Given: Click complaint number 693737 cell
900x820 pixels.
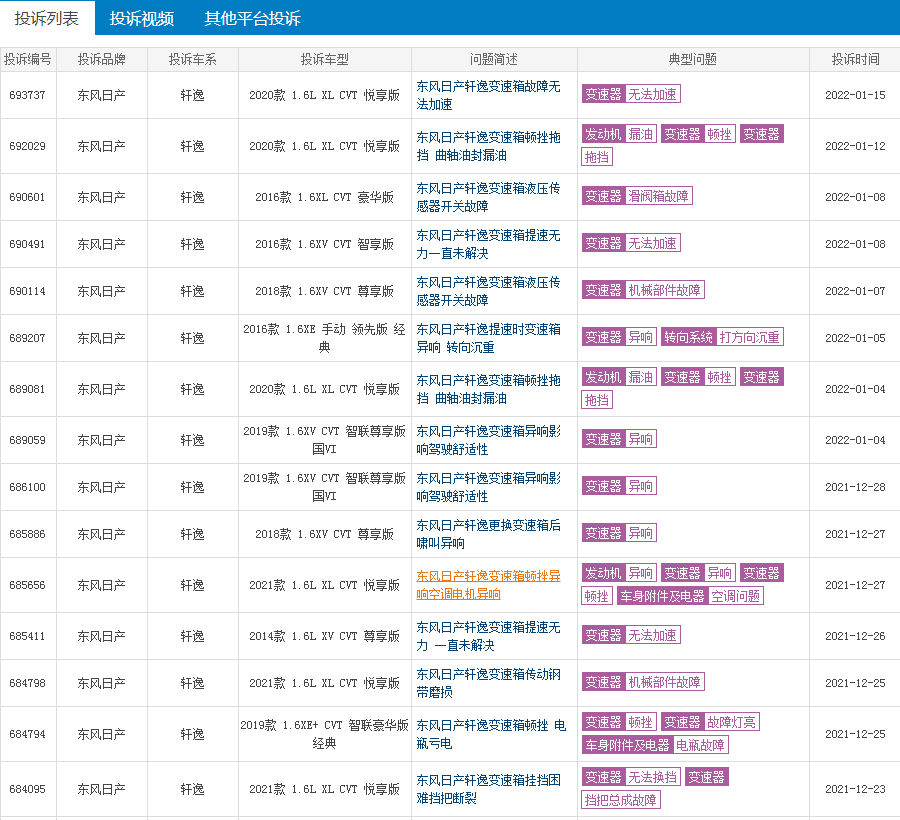Looking at the screenshot, I should [27, 95].
